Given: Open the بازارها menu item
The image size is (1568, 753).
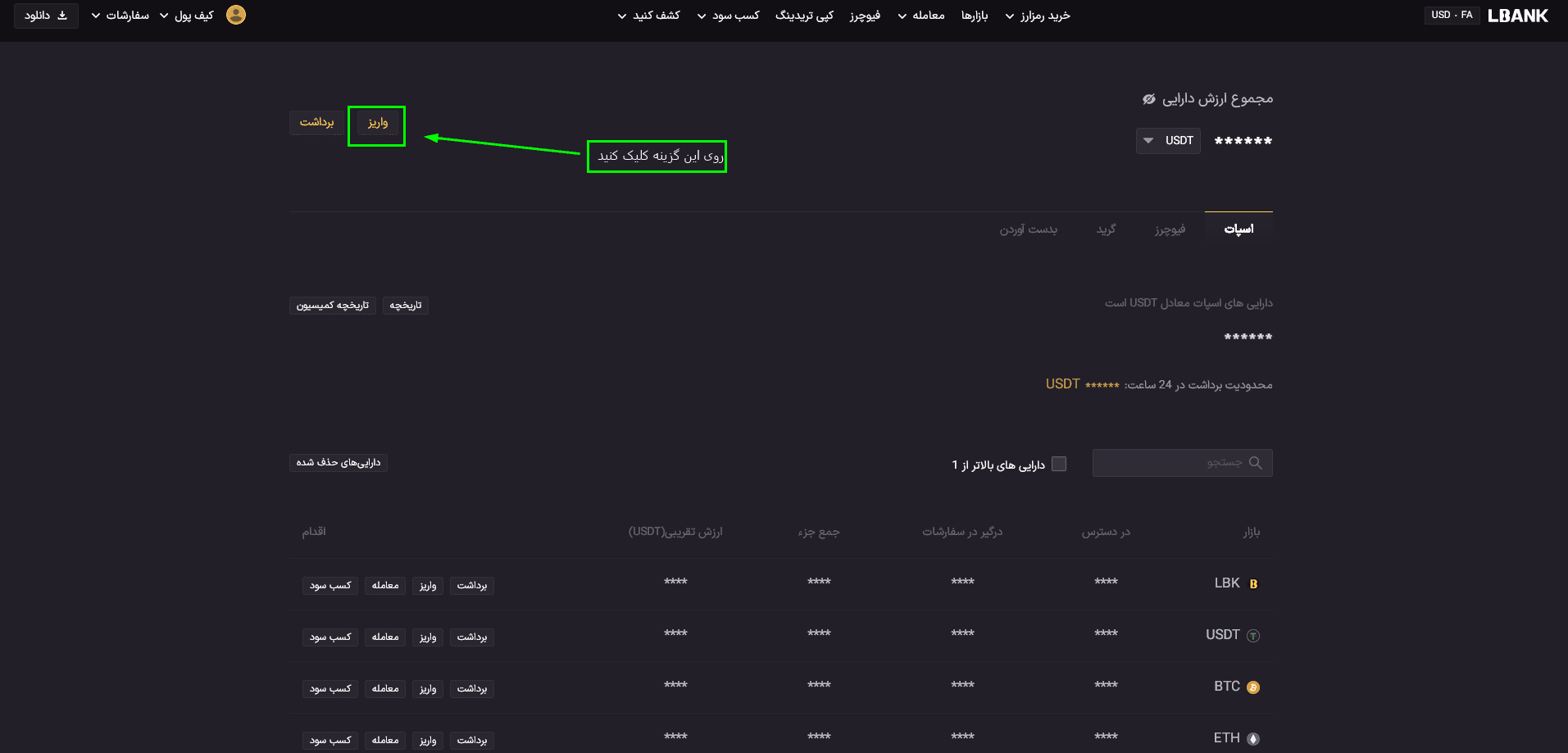Looking at the screenshot, I should coord(975,16).
